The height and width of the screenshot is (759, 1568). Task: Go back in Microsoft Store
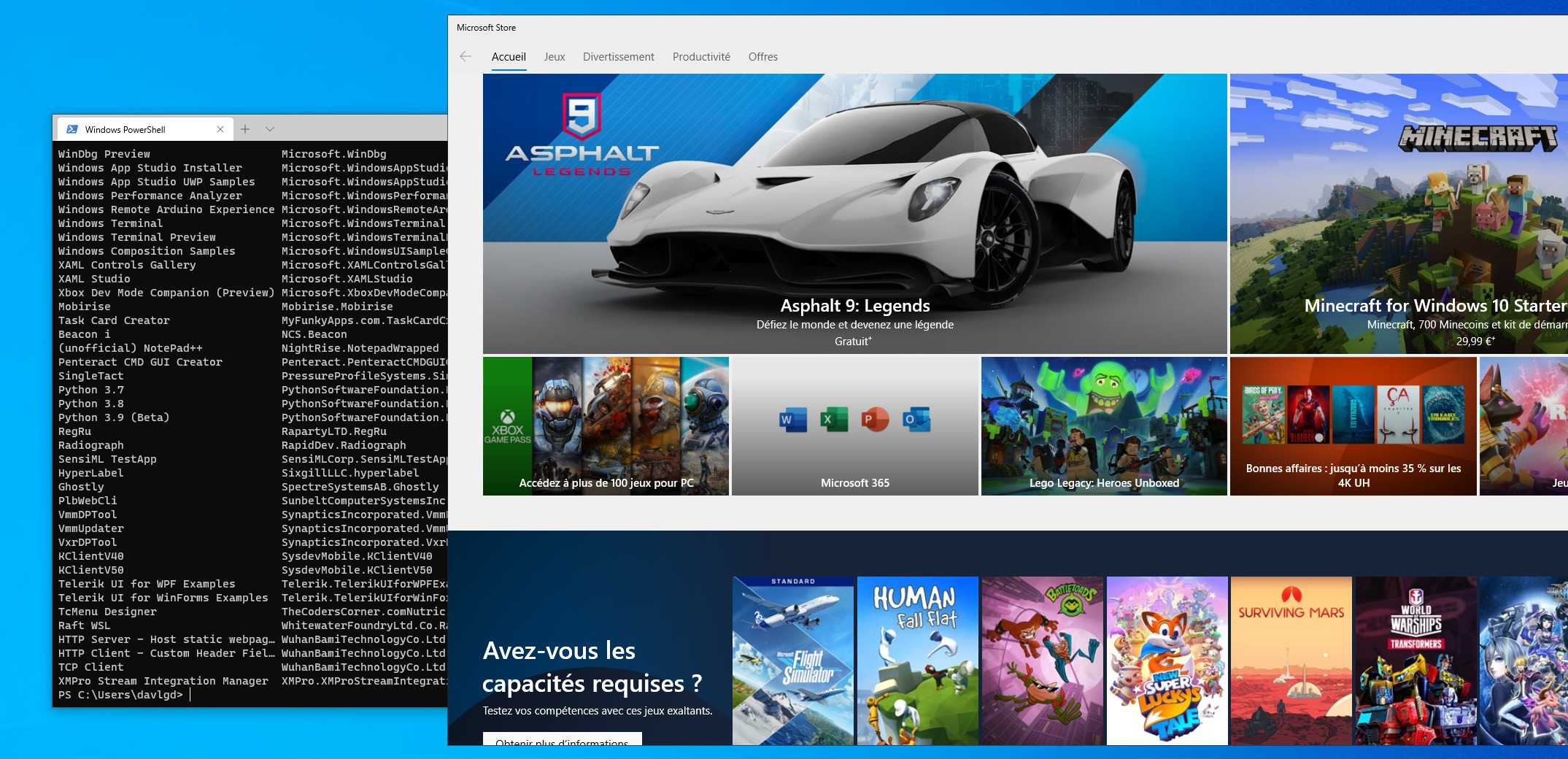click(x=466, y=56)
